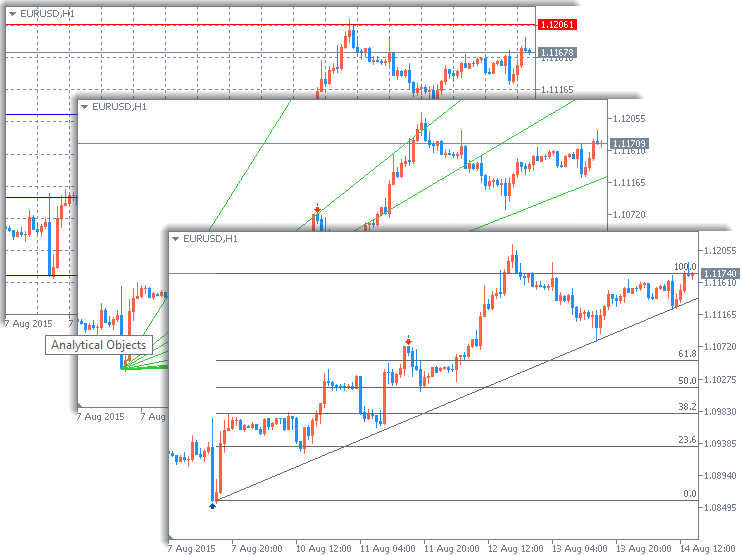Click the 13 Aug 04:00 time label
Image resolution: width=742 pixels, height=555 pixels.
(579, 548)
